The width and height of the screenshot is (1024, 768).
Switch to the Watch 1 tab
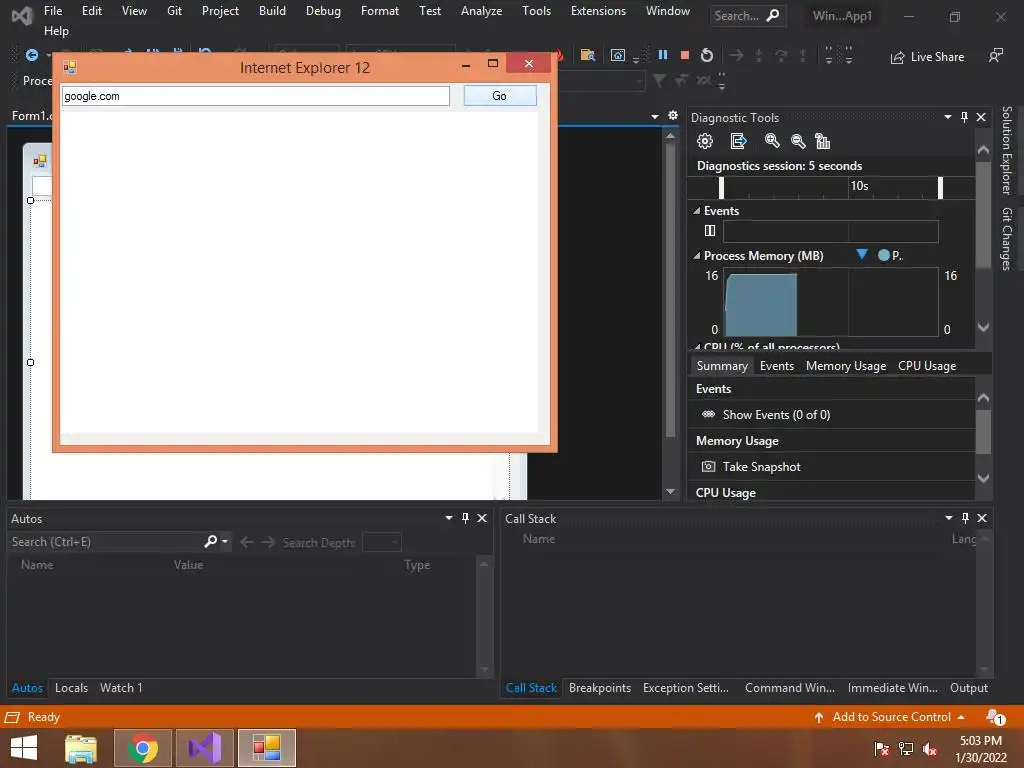pos(121,688)
